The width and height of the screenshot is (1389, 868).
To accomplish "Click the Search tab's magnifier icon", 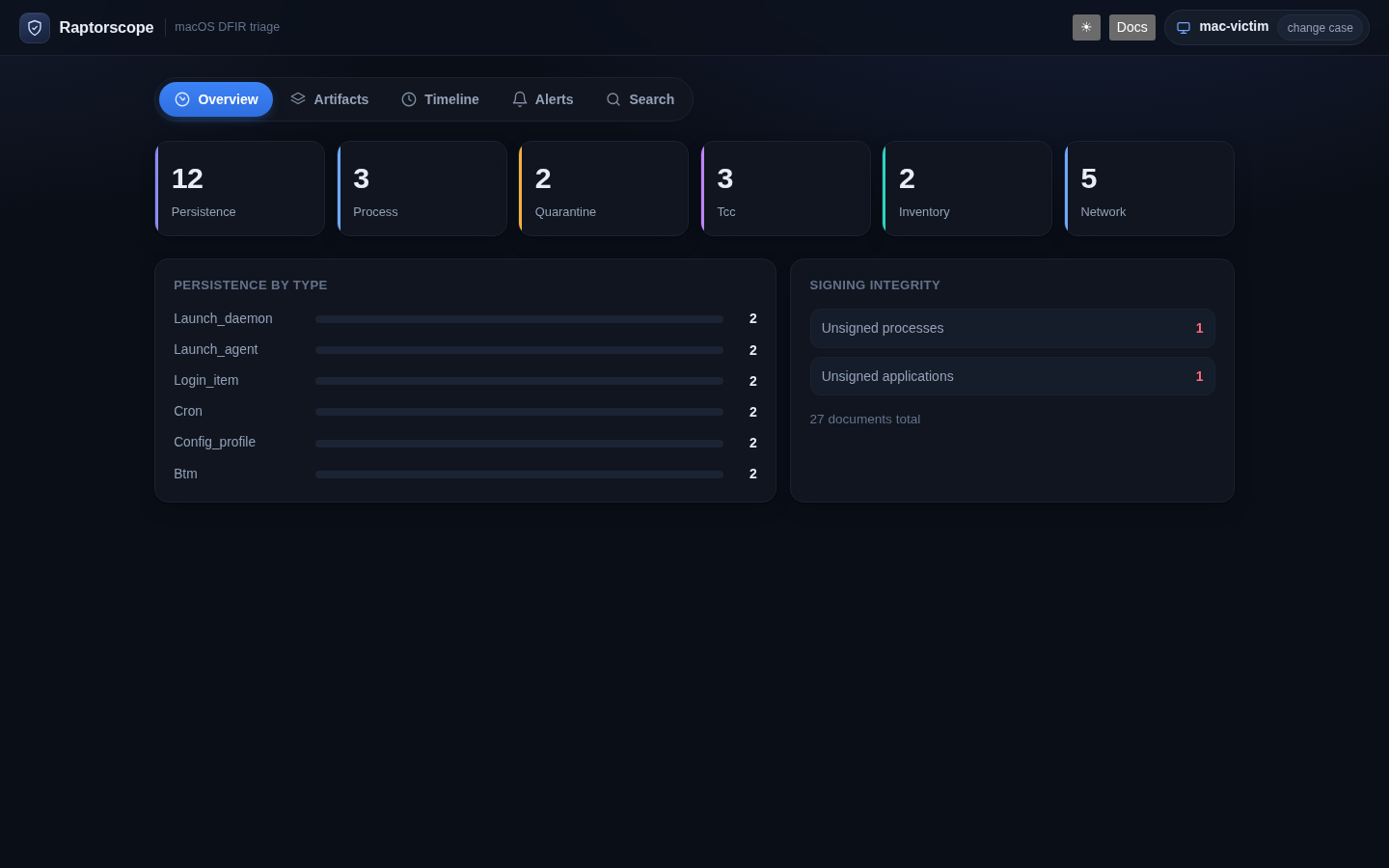I will (613, 99).
